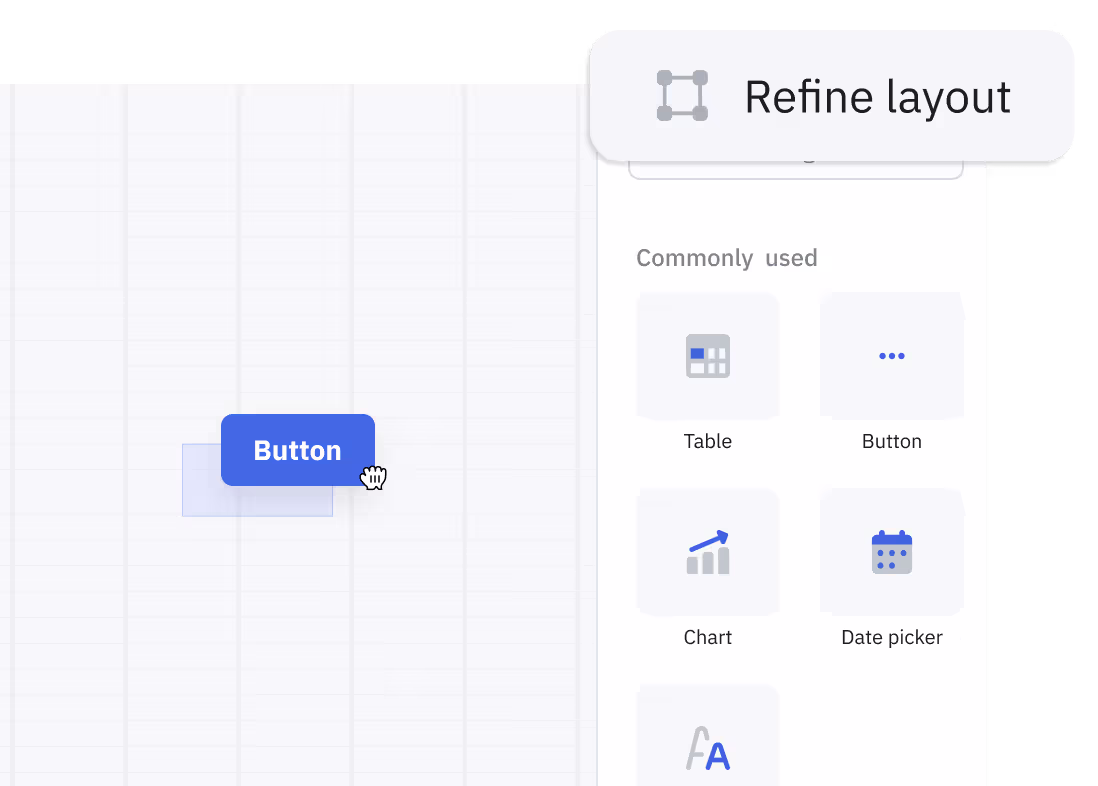
Task: Click the "Chart" label text
Action: 708,637
